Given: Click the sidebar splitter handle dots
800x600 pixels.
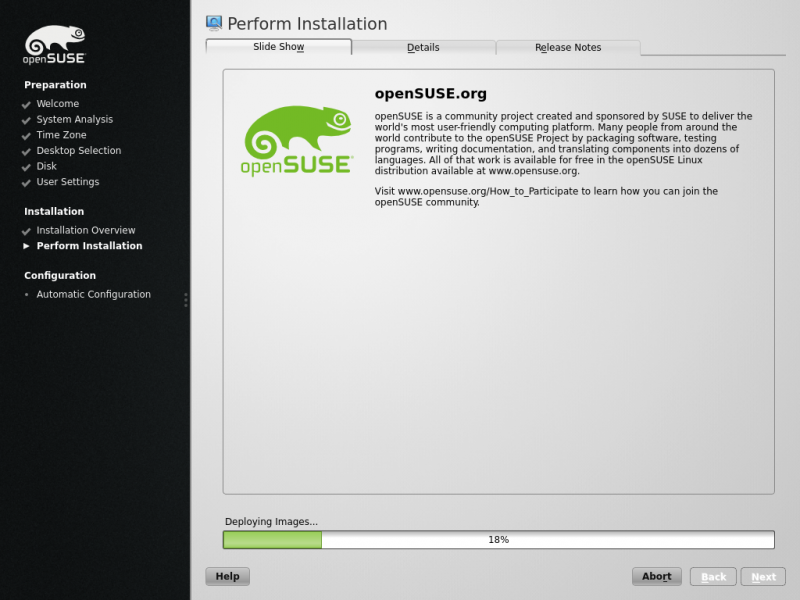Looking at the screenshot, I should pos(186,300).
